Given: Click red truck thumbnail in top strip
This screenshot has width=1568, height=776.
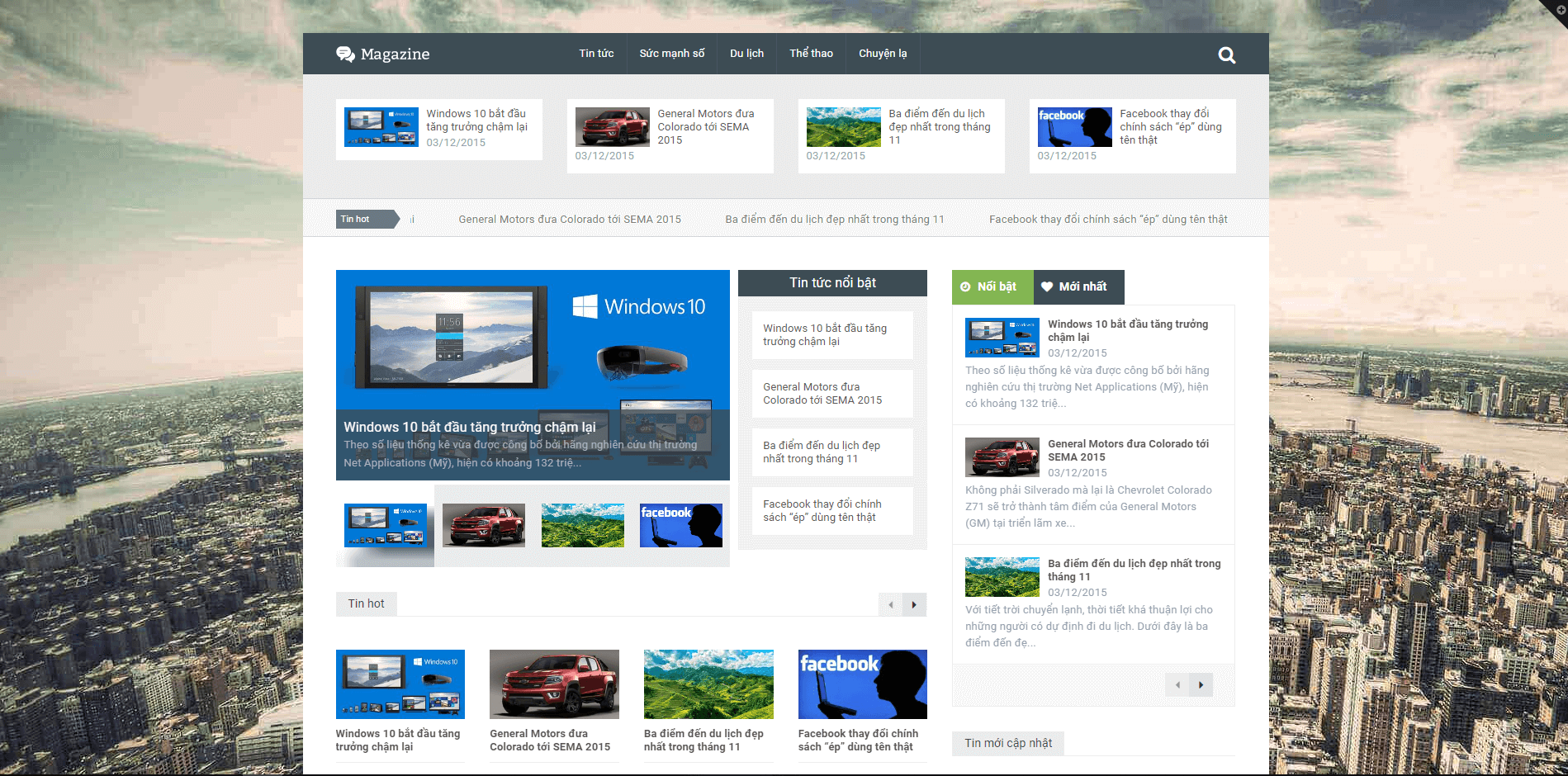Looking at the screenshot, I should click(x=613, y=127).
